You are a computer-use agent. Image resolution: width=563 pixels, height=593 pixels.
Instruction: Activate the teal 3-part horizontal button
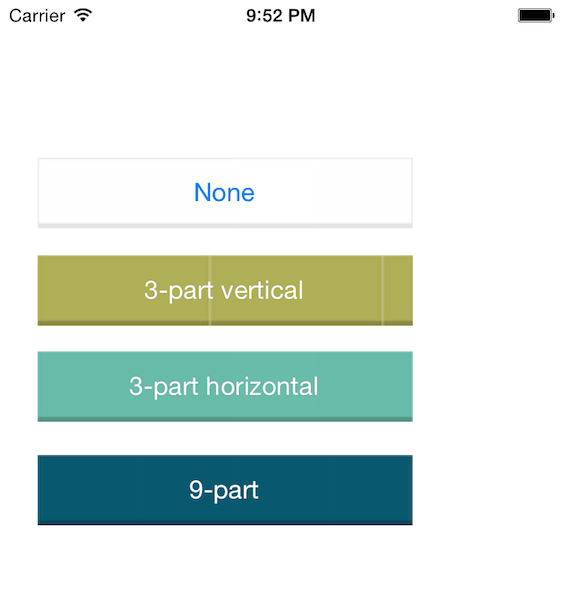[225, 387]
